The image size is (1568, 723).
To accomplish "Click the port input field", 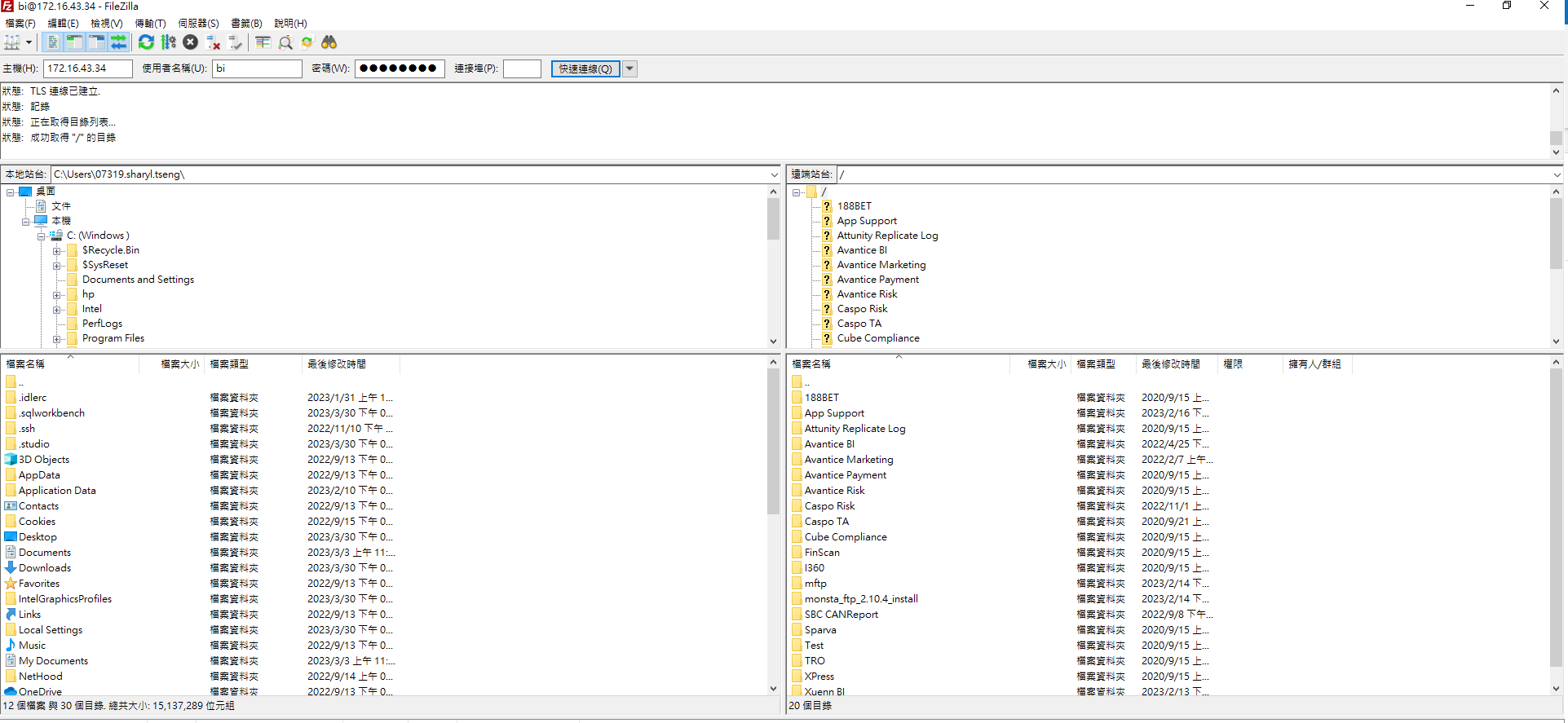I will click(x=522, y=68).
